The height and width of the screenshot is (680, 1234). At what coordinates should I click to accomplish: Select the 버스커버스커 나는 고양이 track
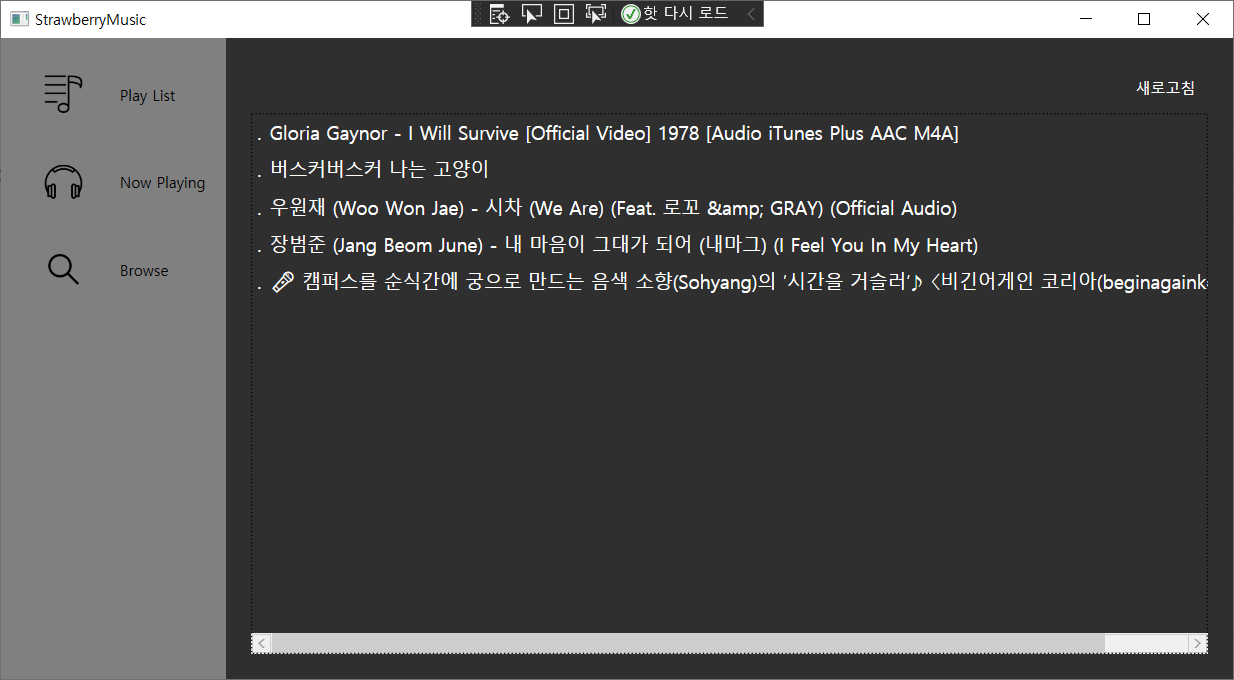pyautogui.click(x=343, y=169)
